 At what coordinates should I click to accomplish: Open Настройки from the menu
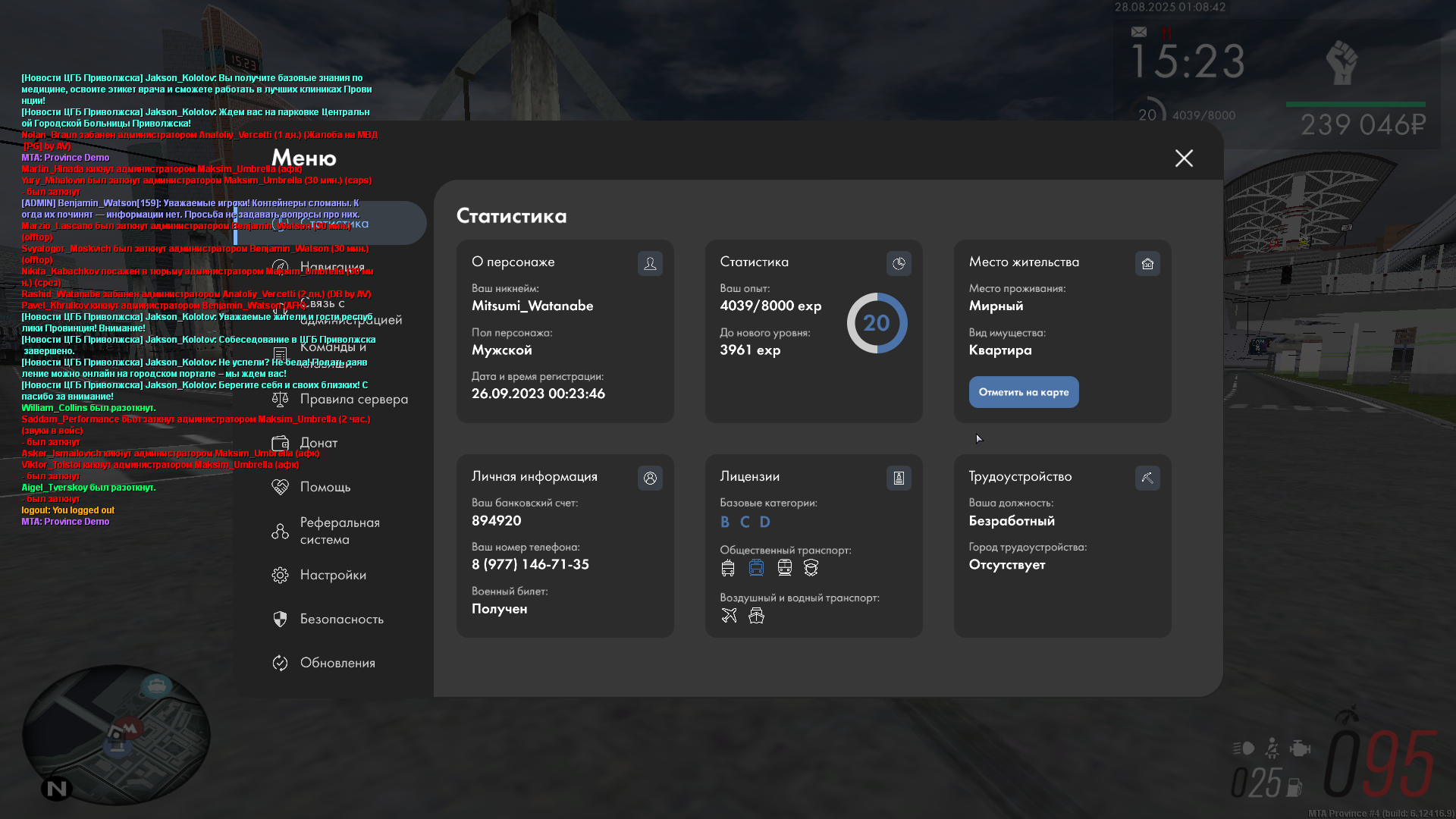(x=332, y=575)
